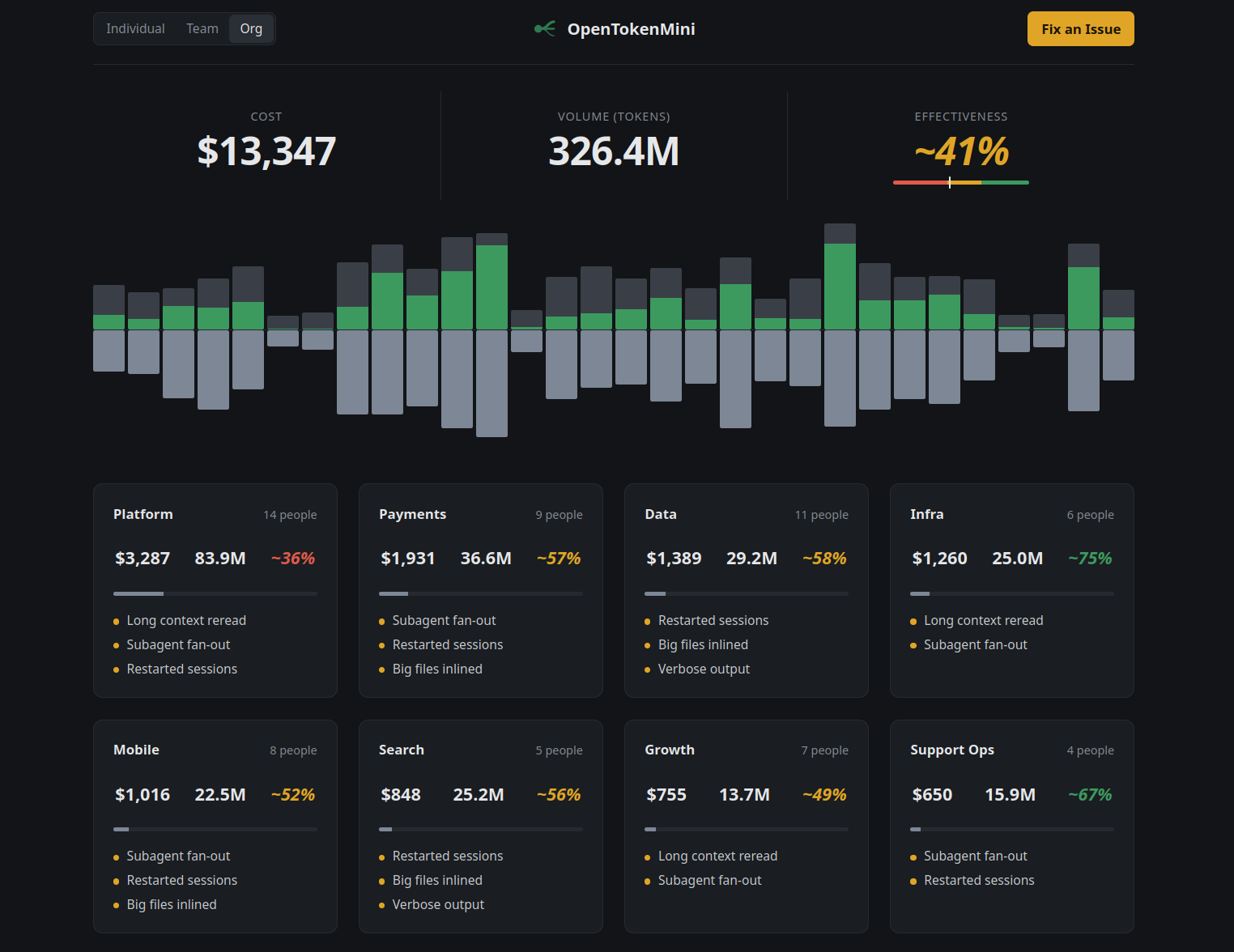Click Infra's ~75% effectiveness value
Viewport: 1234px width, 952px height.
(1090, 559)
